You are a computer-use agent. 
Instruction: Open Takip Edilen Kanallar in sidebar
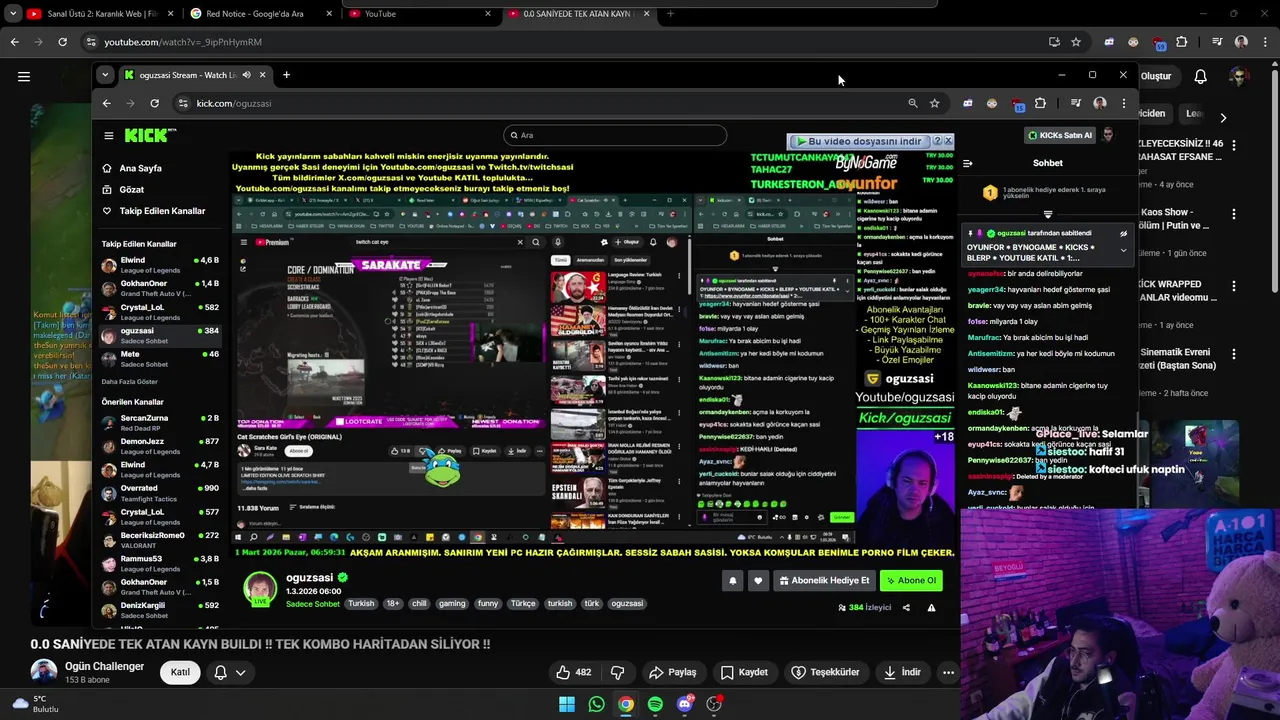tap(153, 211)
